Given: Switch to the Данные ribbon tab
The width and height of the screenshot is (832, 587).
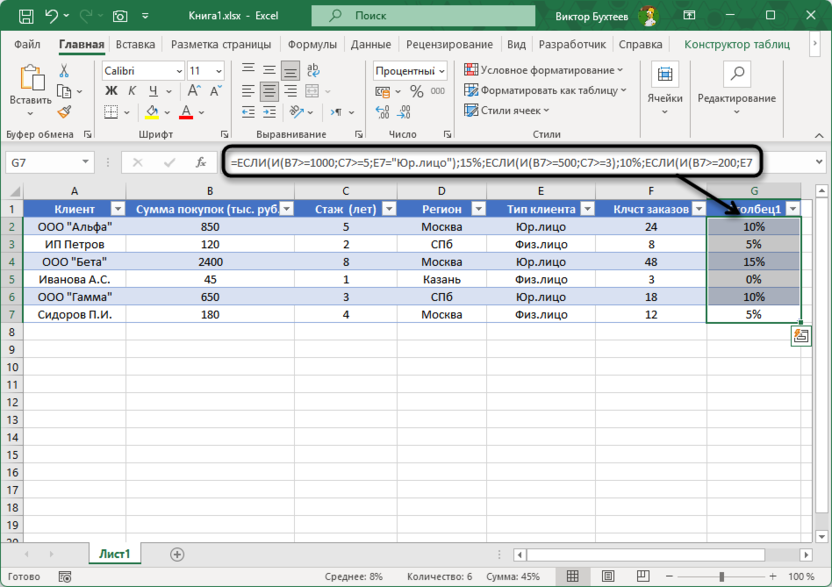Looking at the screenshot, I should pyautogui.click(x=371, y=45).
